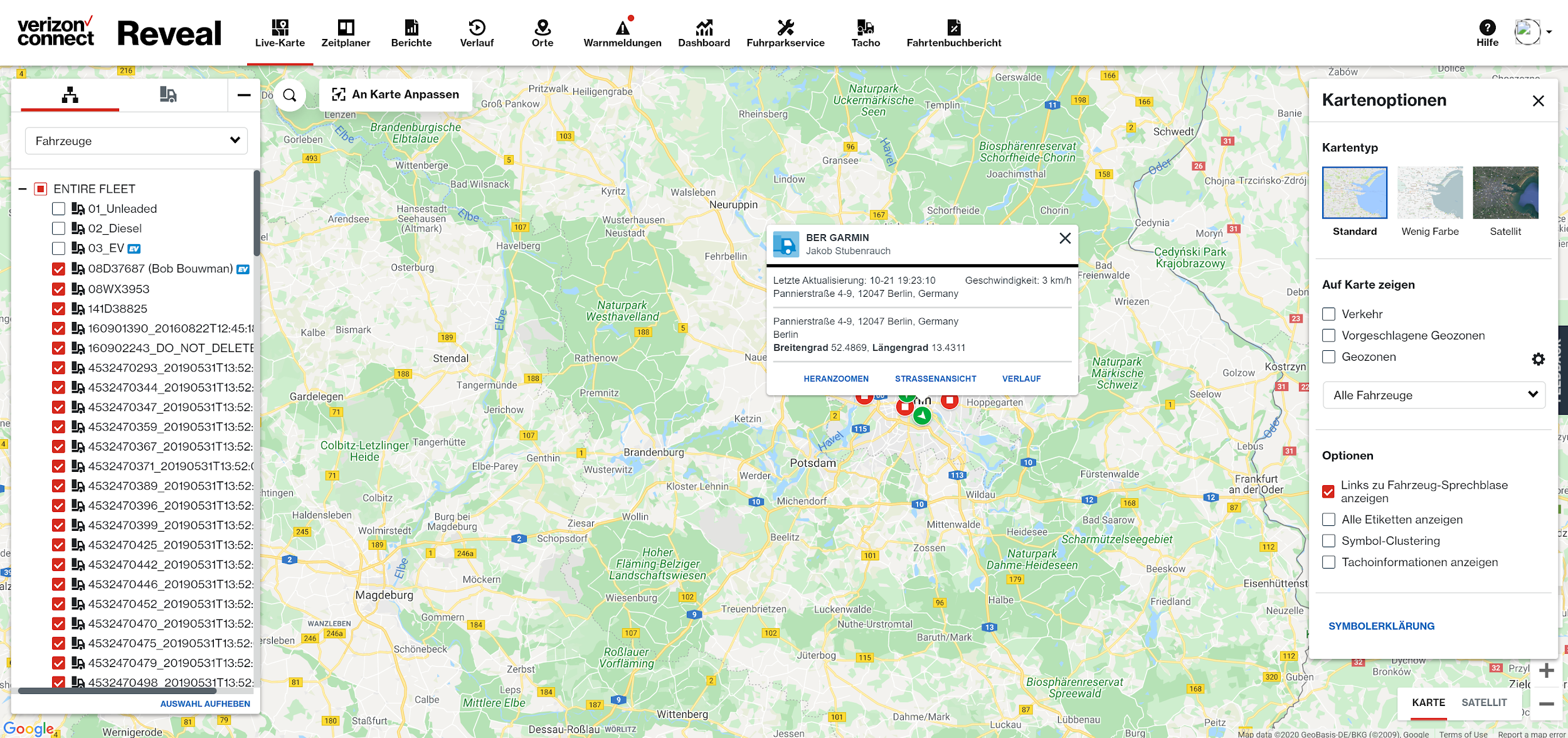
Task: Select vehicle 160902243_DO_NOT_DELETE row
Action: [x=153, y=348]
